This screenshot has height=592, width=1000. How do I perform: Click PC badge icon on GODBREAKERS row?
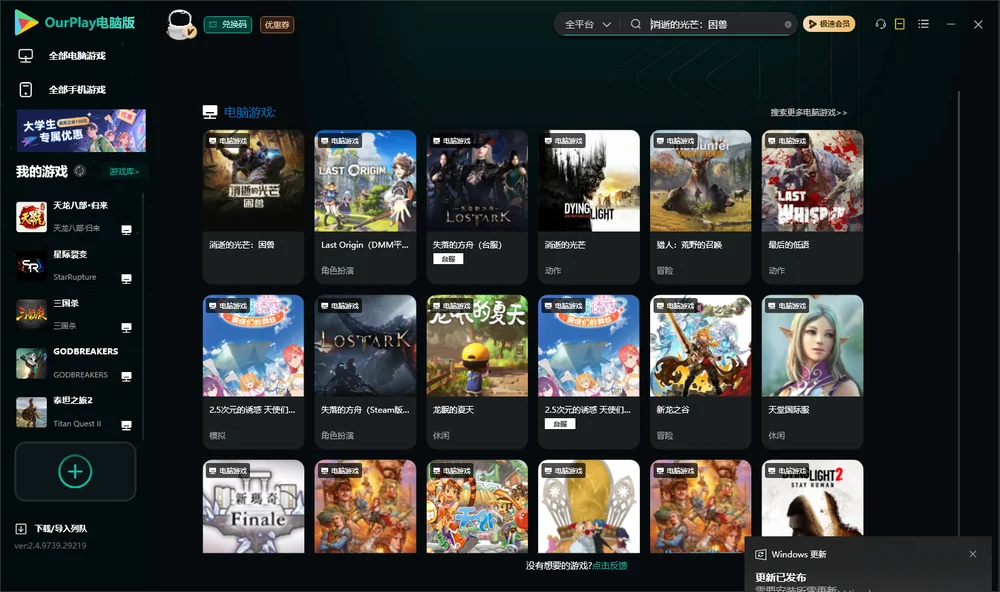126,376
